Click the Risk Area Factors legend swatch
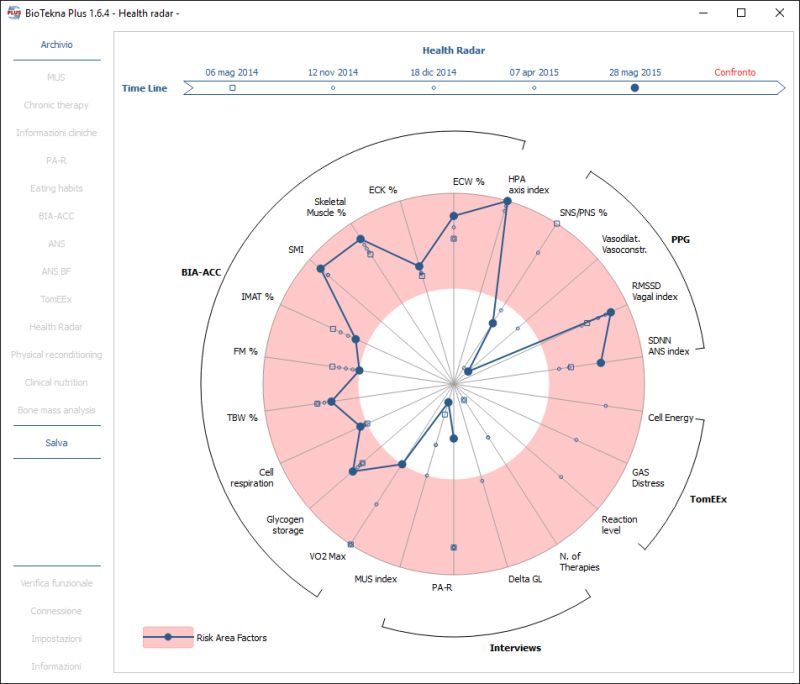 [168, 637]
